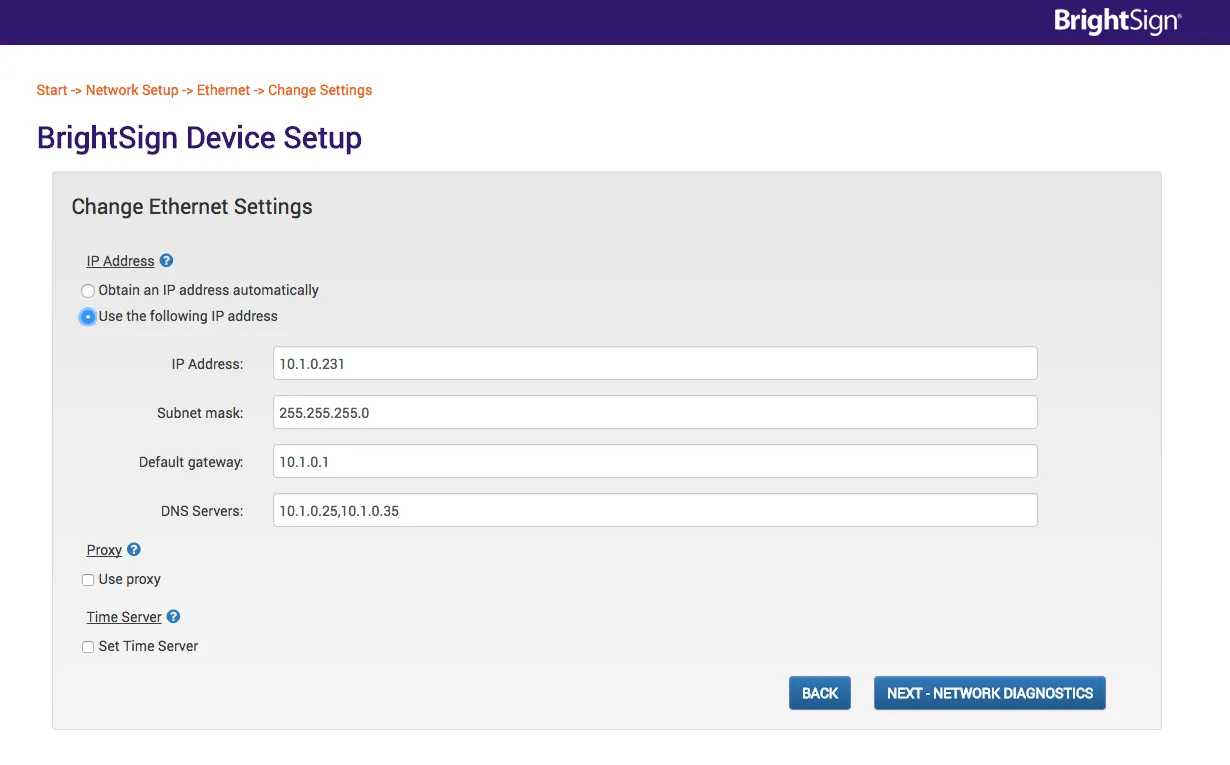Click the BrightSign logo in header

coord(1117,22)
